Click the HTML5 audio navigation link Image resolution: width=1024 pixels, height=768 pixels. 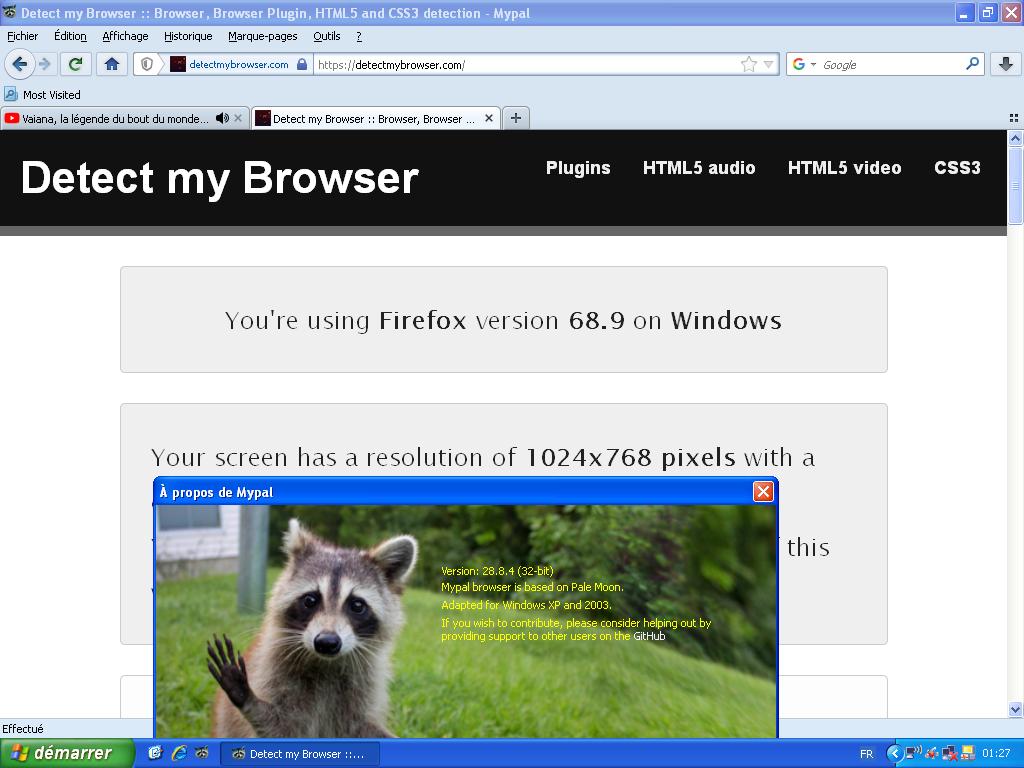click(x=699, y=168)
